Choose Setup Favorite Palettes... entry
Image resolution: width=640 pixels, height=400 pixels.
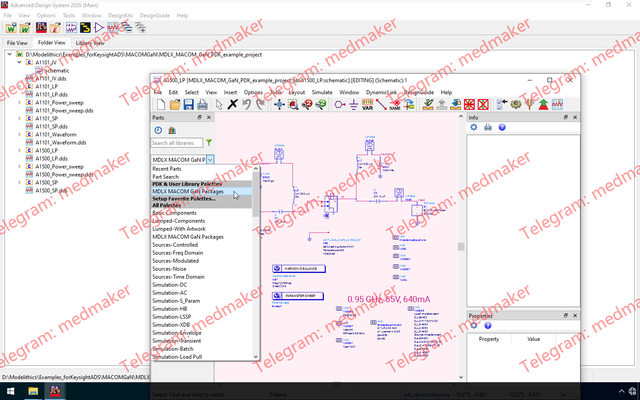click(x=202, y=198)
